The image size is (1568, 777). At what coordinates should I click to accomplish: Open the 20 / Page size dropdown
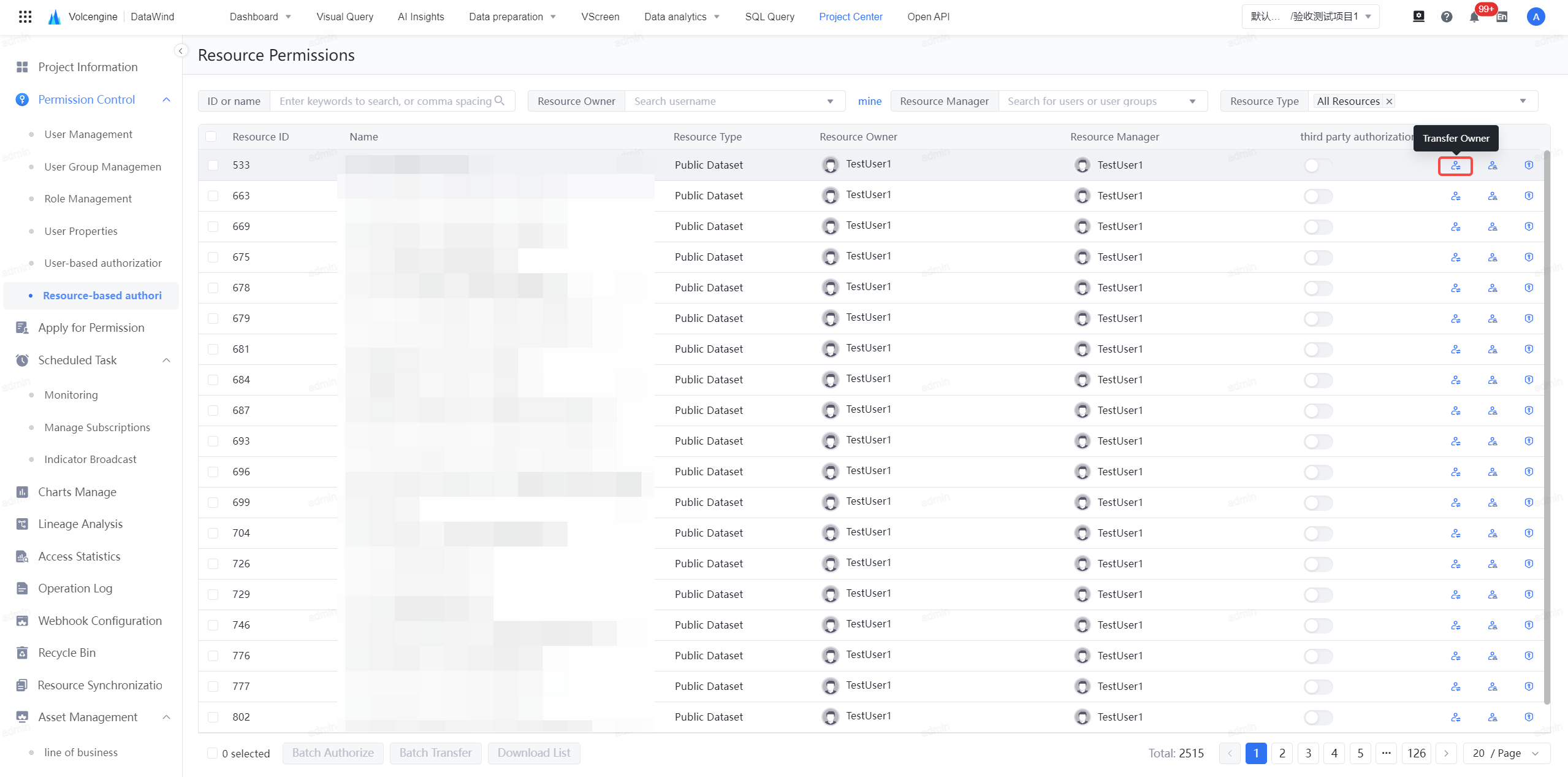pyautogui.click(x=1506, y=753)
